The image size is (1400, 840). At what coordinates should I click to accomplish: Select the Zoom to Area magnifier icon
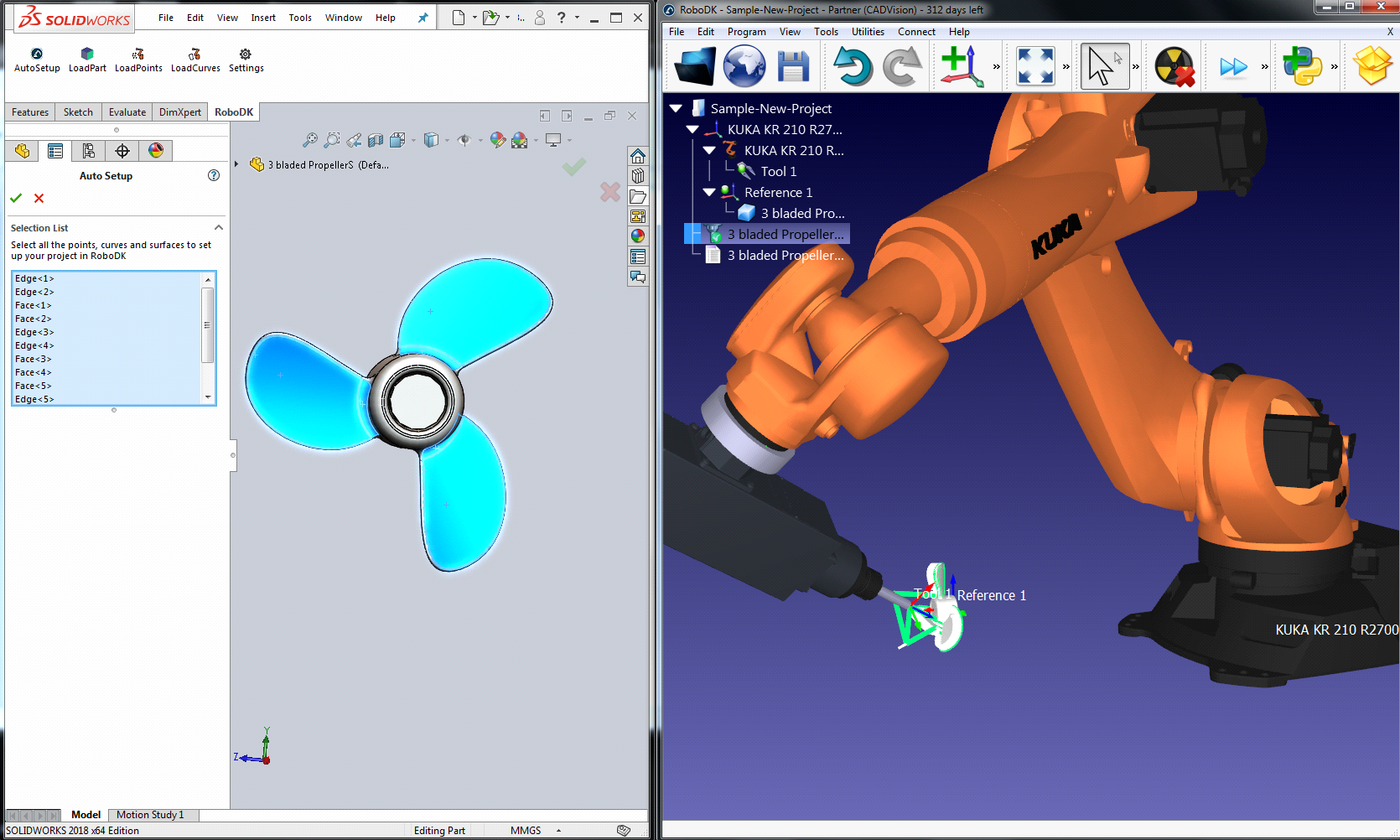tap(332, 140)
